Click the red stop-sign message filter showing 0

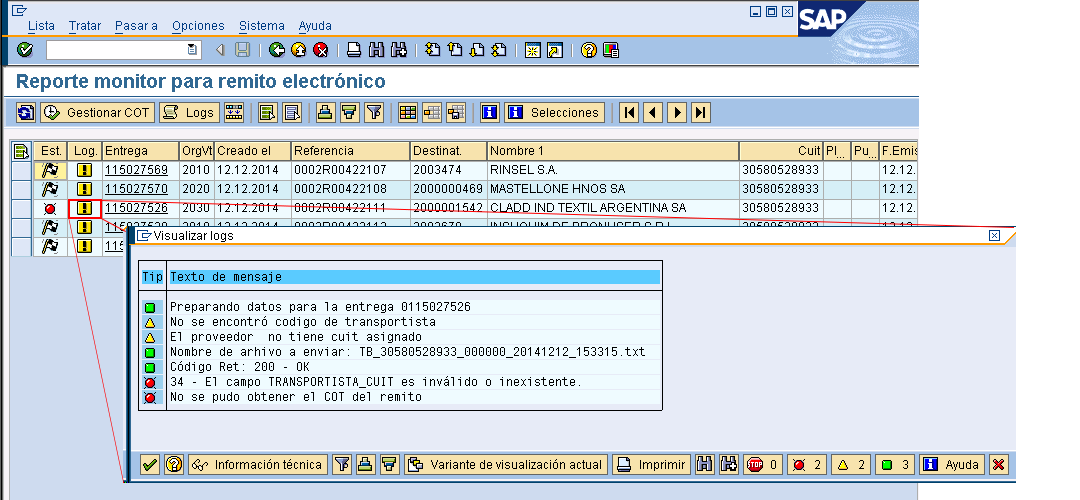pos(762,465)
